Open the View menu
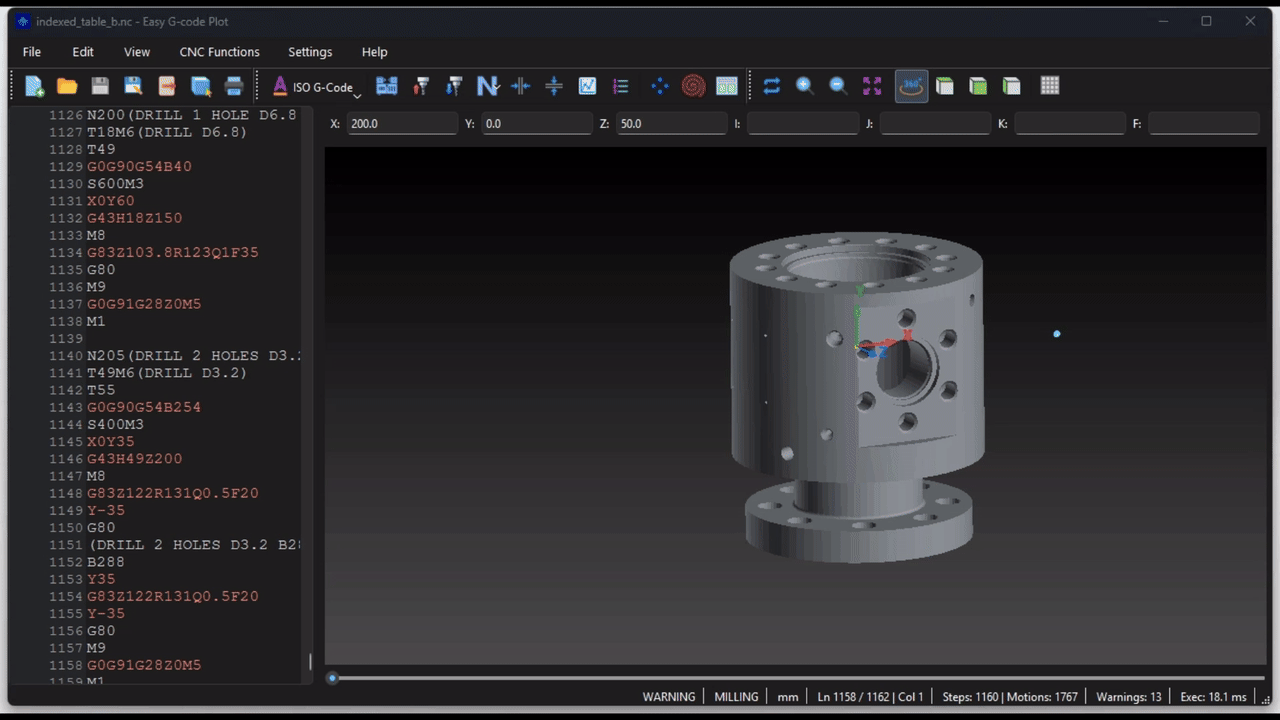 pos(137,52)
